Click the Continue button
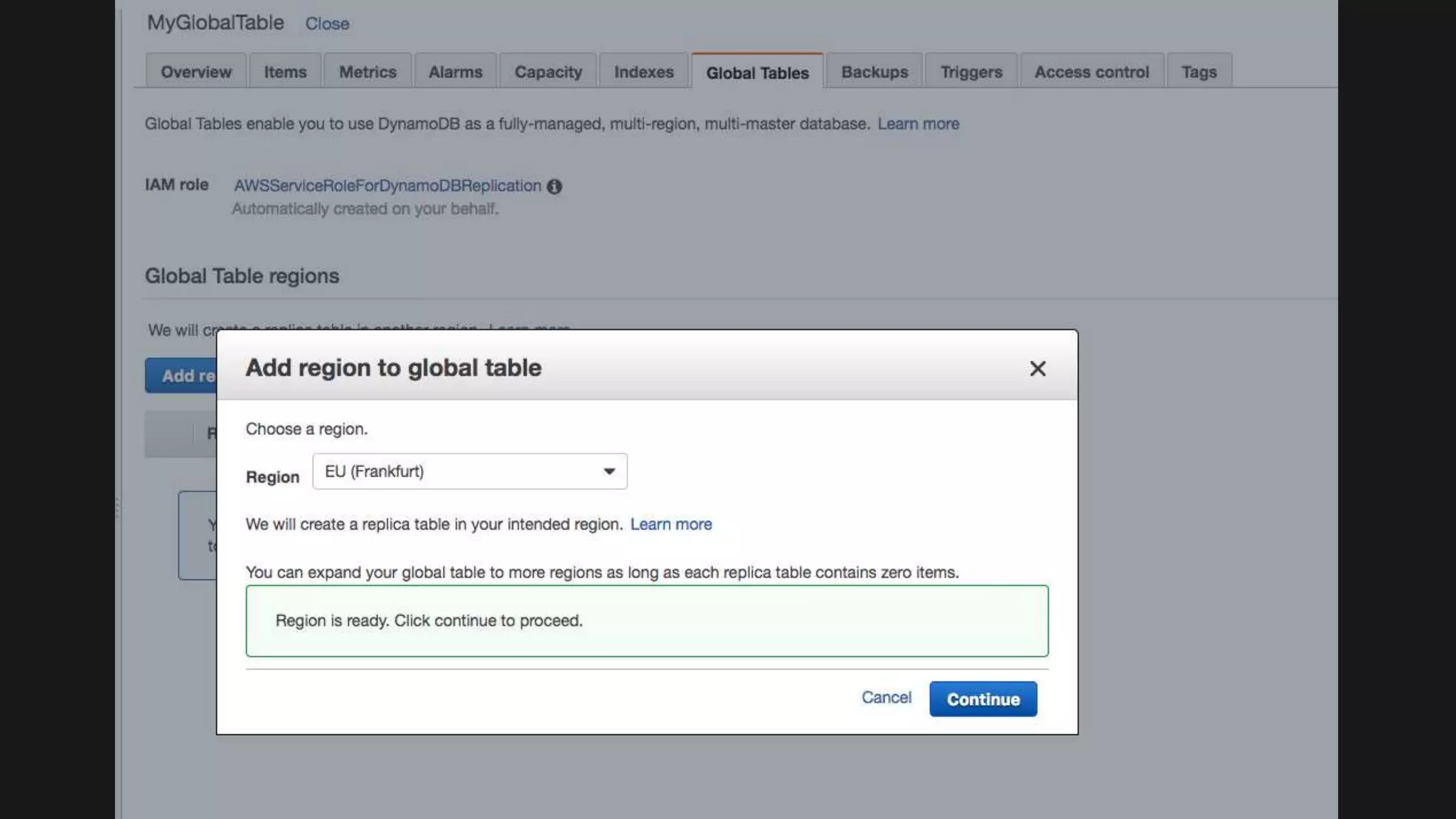 (x=983, y=699)
